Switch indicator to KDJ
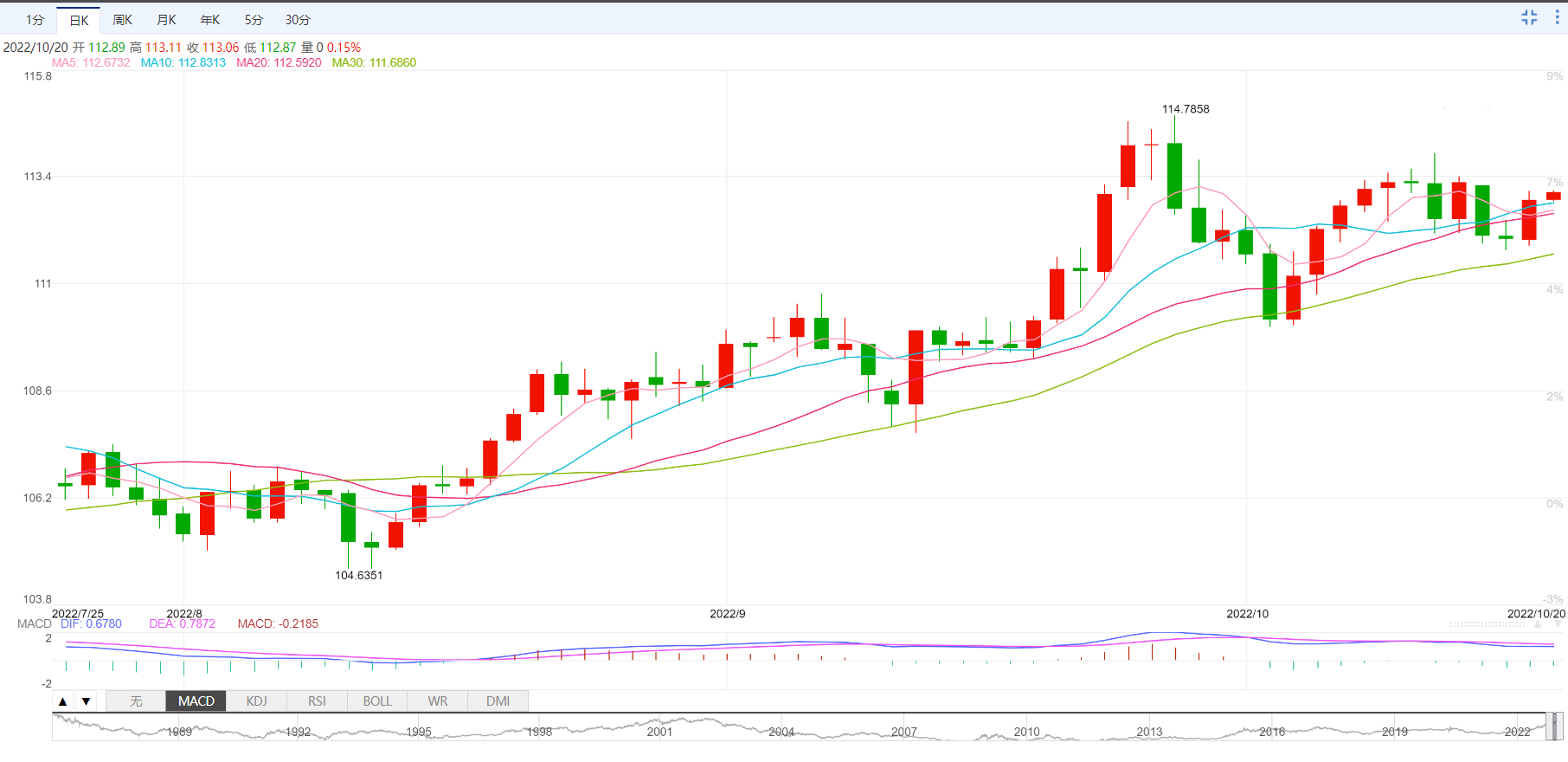 coord(256,701)
